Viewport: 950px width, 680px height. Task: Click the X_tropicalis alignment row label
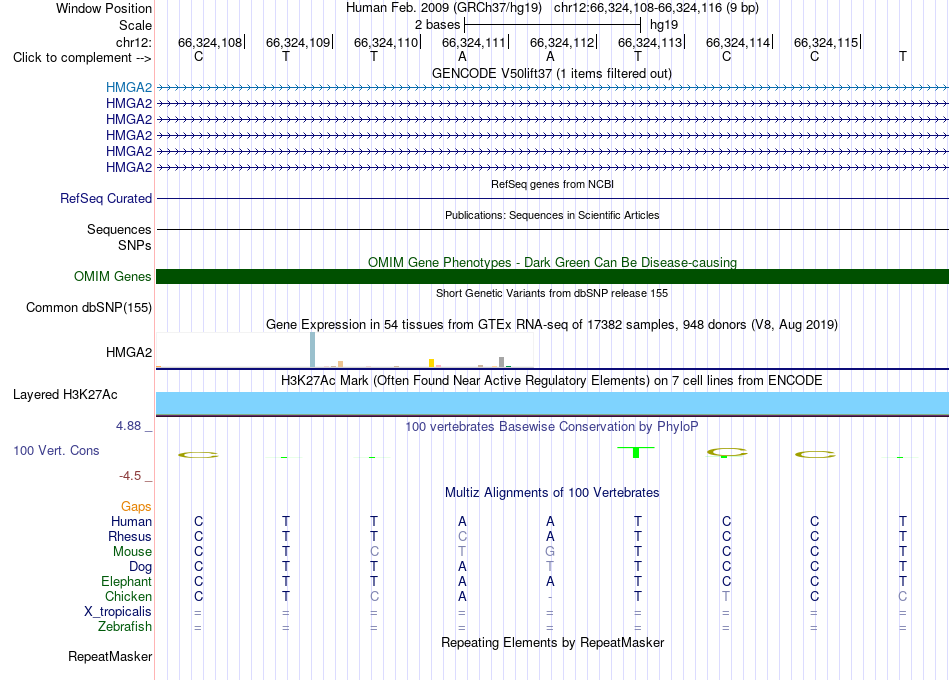point(118,612)
